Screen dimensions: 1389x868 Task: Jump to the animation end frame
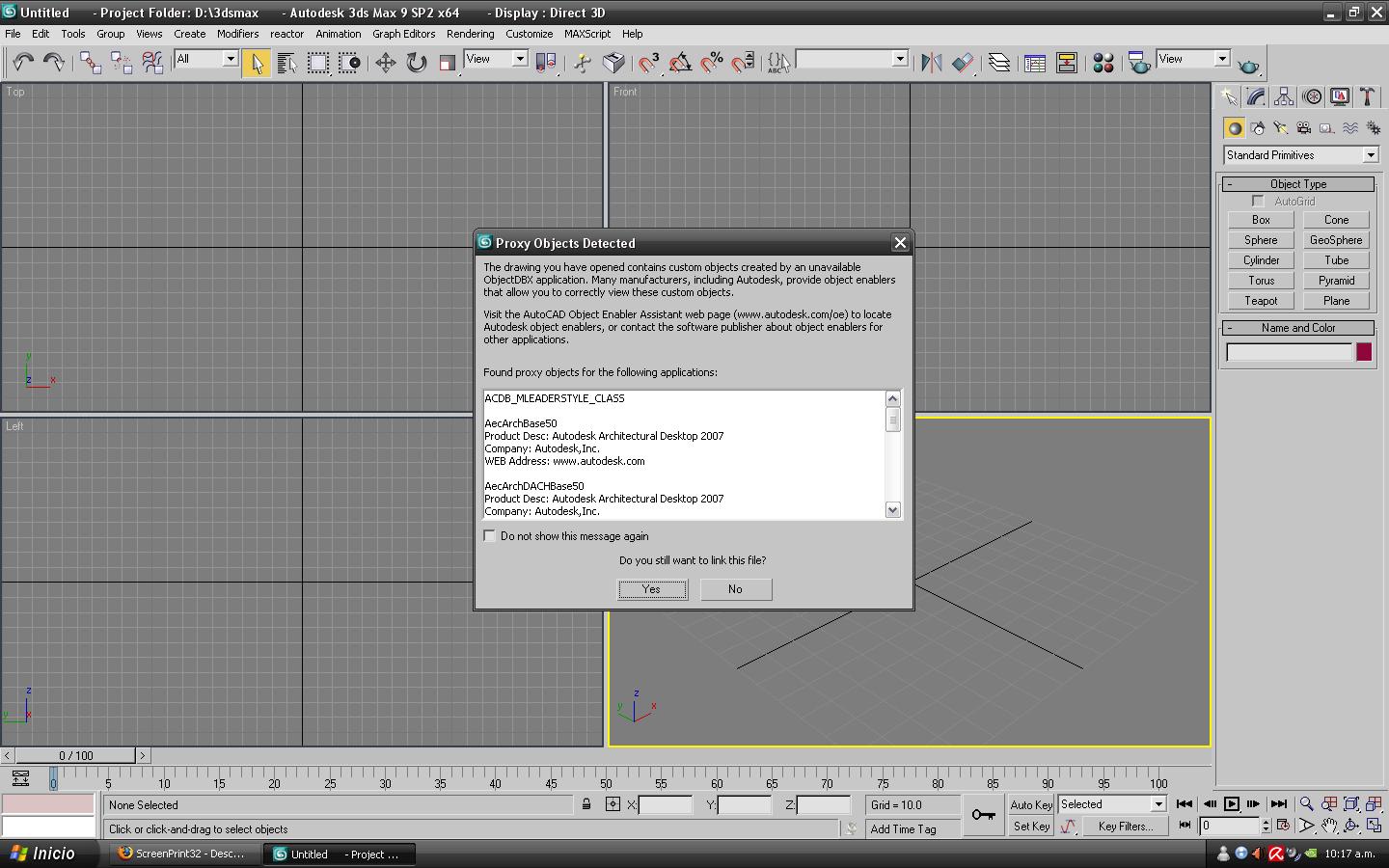(1279, 804)
